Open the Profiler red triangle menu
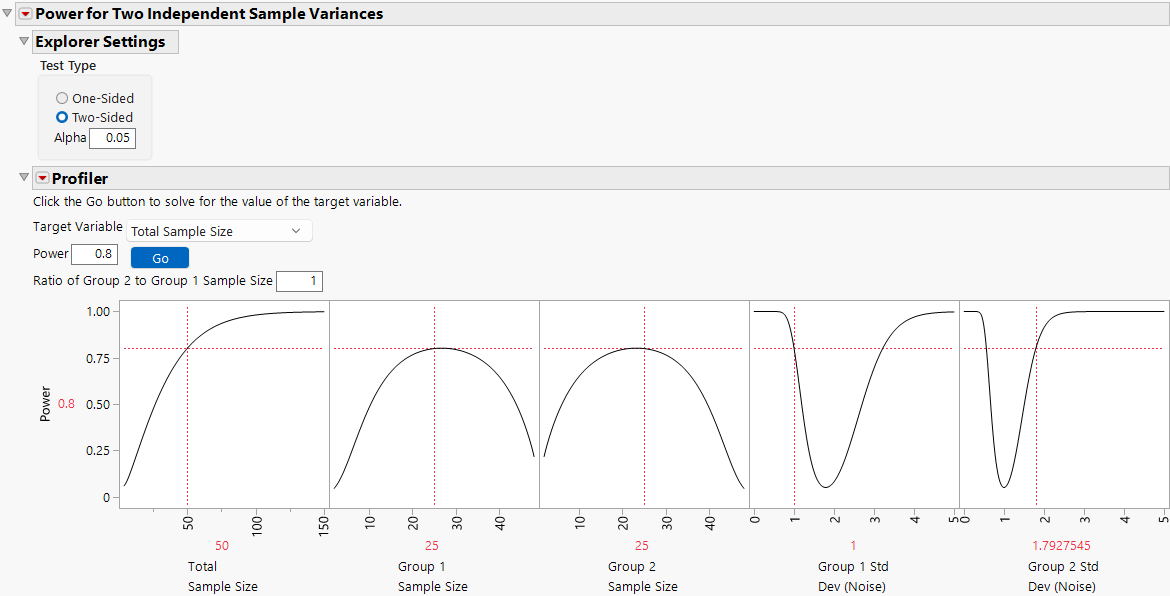Image resolution: width=1170 pixels, height=596 pixels. (42, 178)
